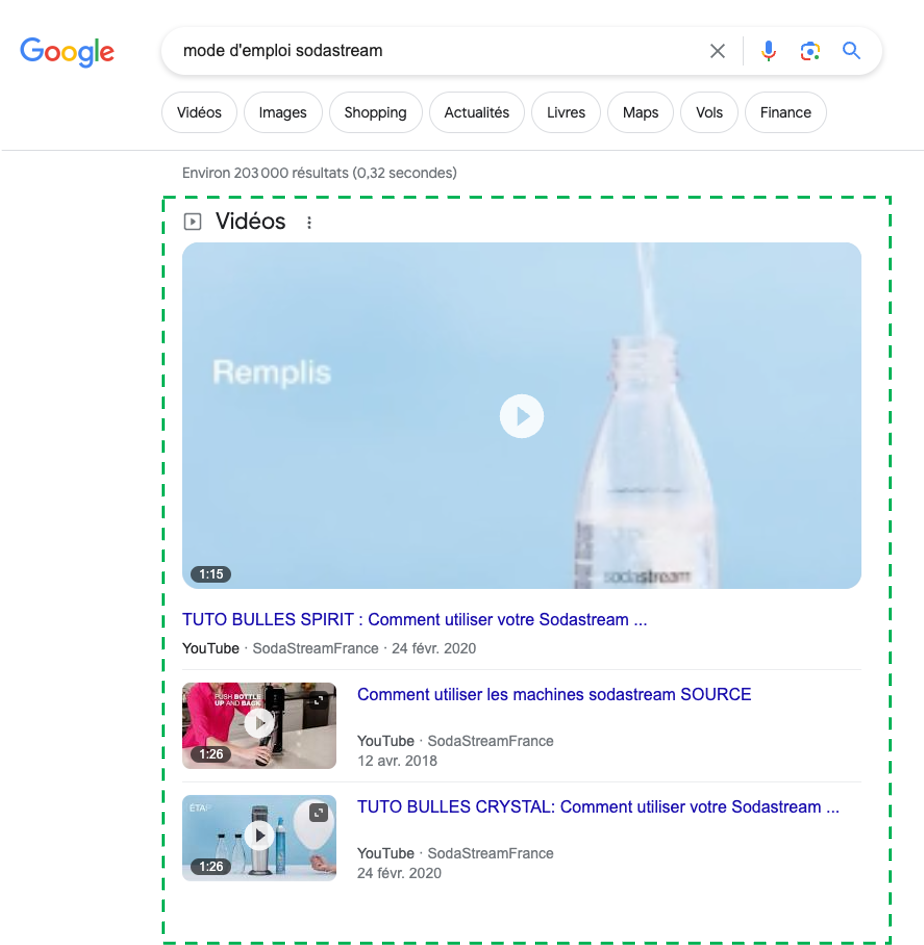Click YouTube · SodaStreamFrance under the SOURCE video

(455, 741)
